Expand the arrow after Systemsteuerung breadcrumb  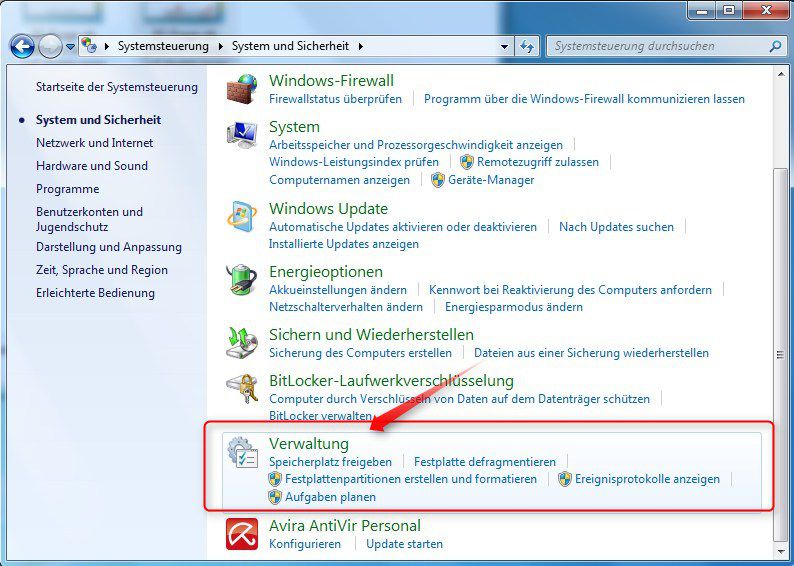tap(221, 47)
